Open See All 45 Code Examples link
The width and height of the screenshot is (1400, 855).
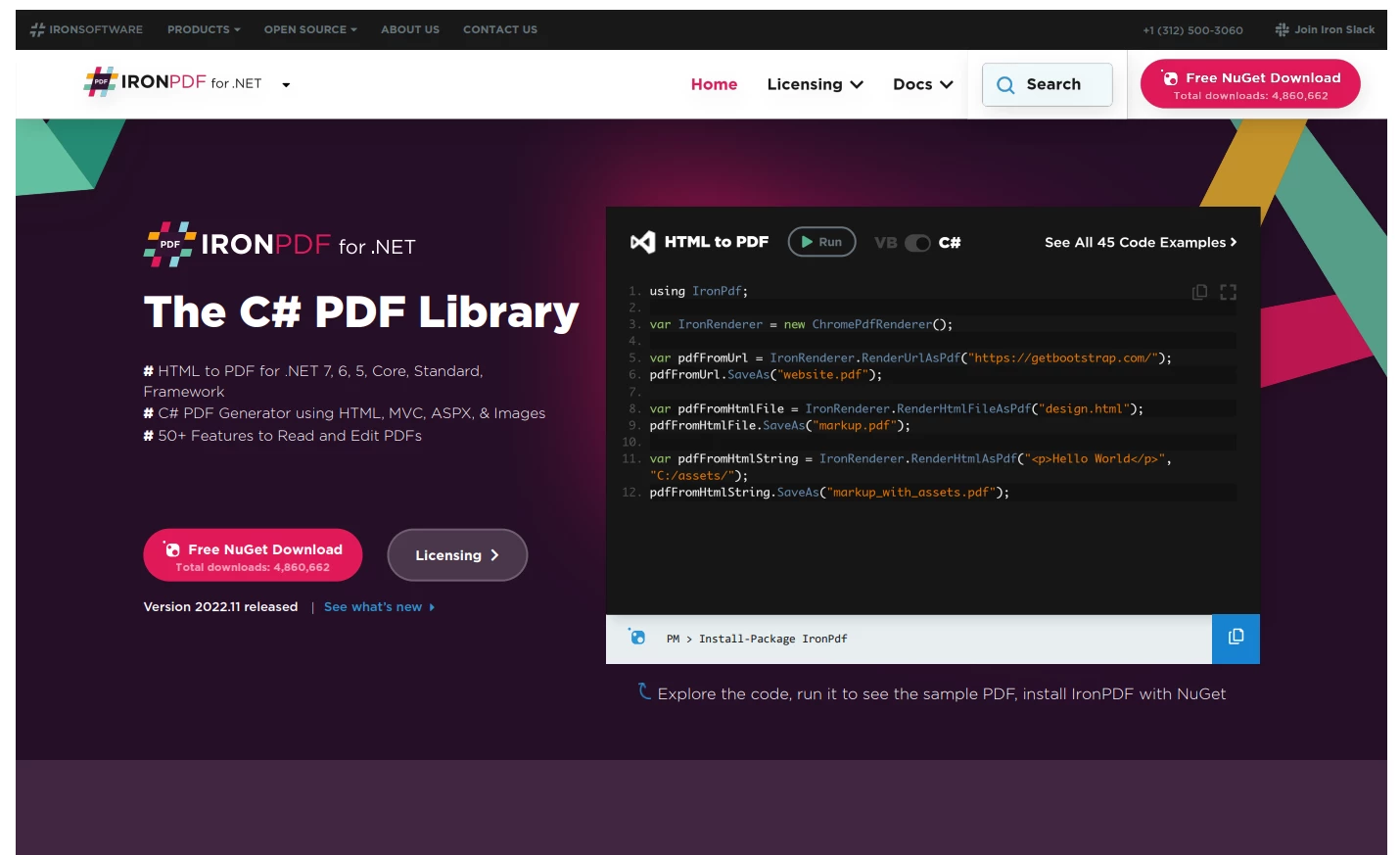point(1141,242)
